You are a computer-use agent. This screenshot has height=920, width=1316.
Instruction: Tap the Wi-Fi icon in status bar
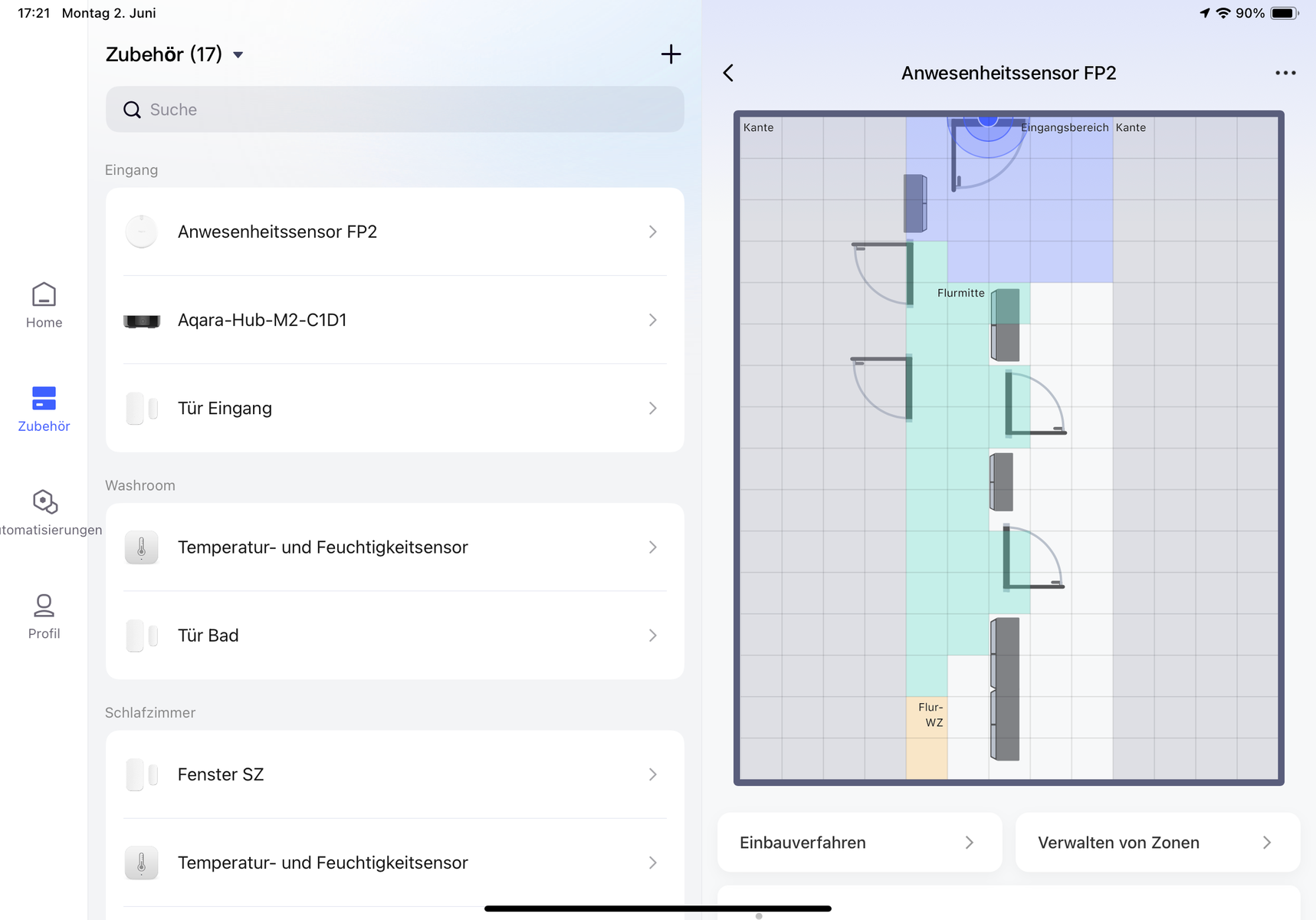(x=1223, y=13)
